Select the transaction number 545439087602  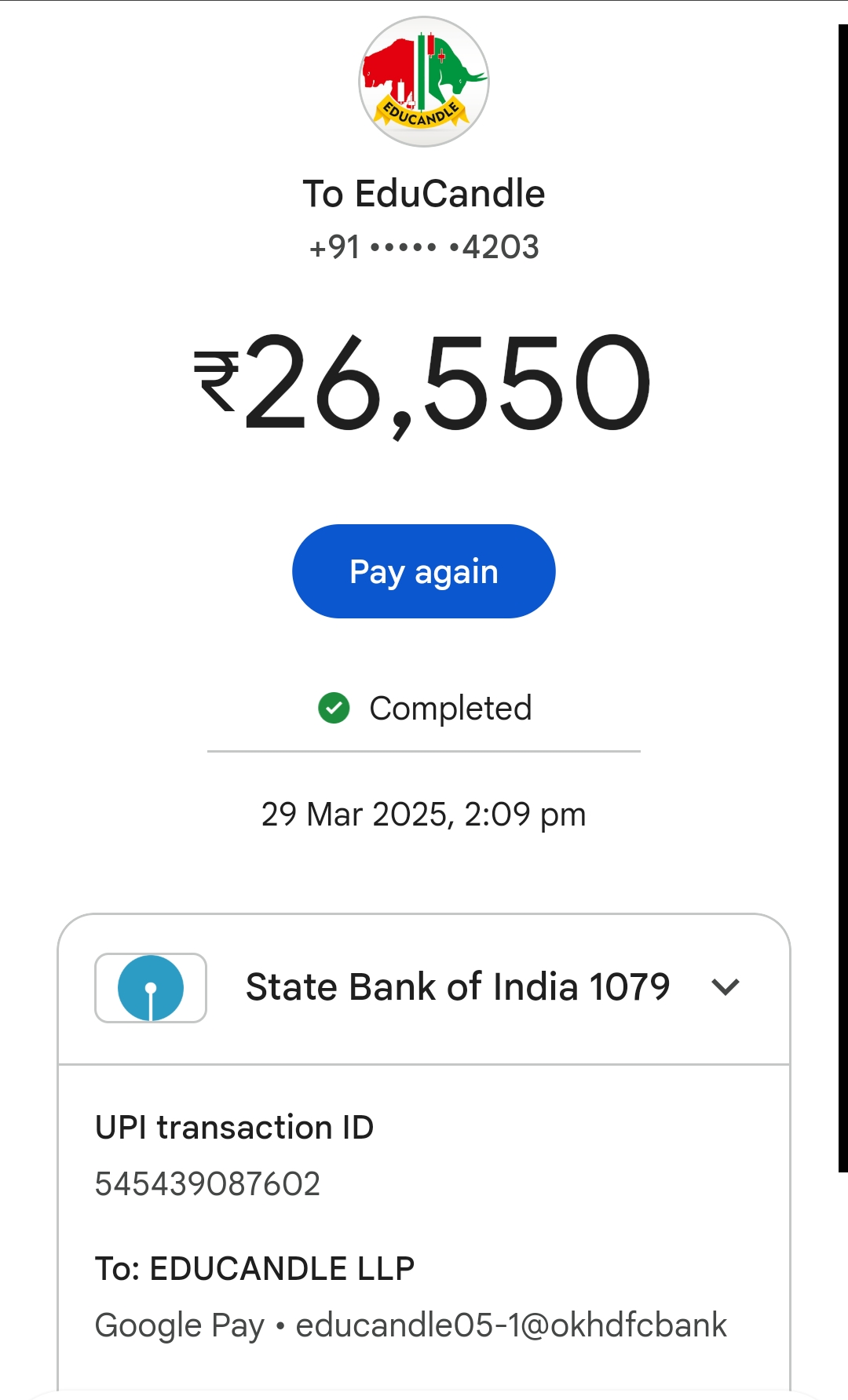click(x=207, y=1183)
